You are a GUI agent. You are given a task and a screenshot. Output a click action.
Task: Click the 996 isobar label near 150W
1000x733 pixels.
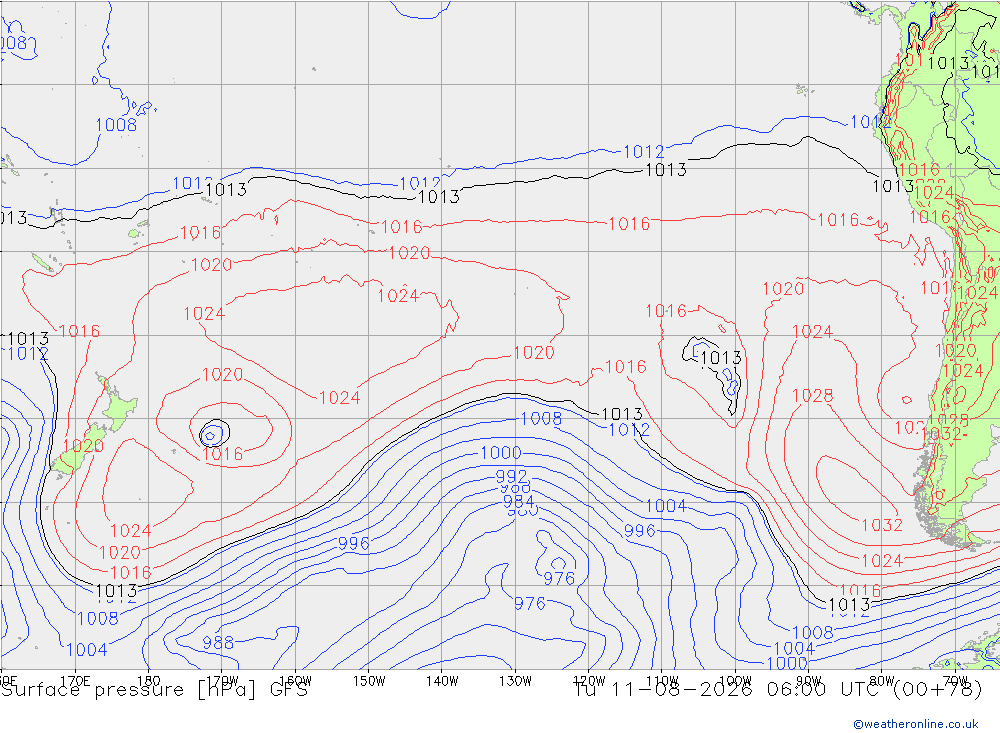coord(354,544)
